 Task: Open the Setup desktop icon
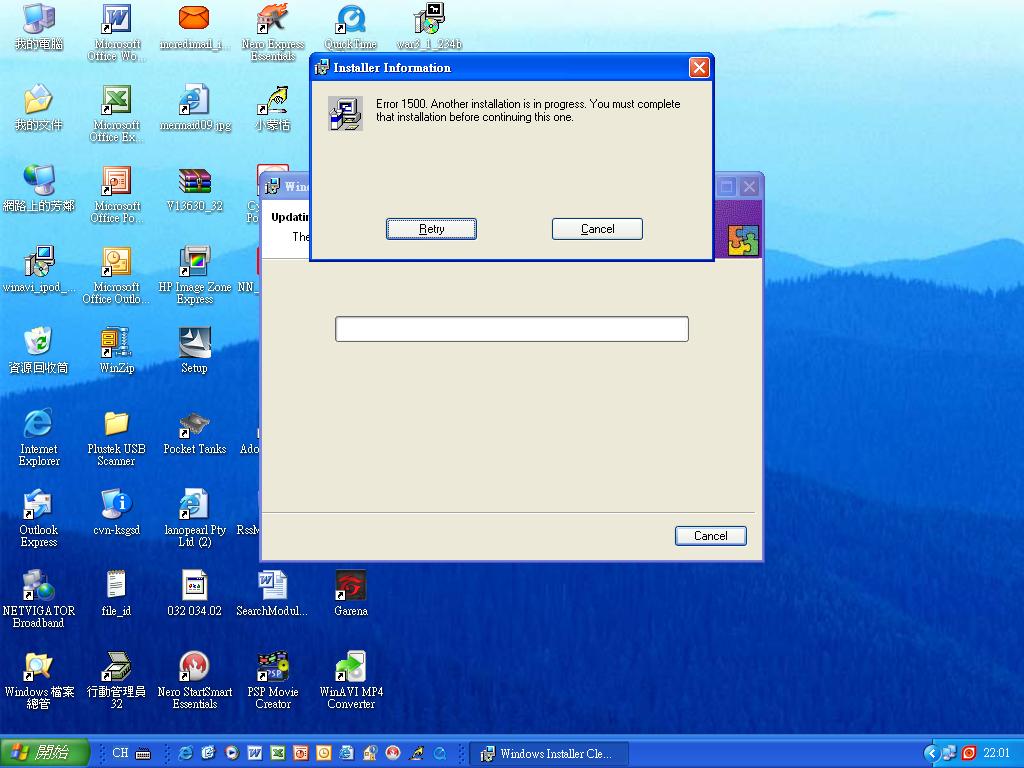click(x=195, y=351)
